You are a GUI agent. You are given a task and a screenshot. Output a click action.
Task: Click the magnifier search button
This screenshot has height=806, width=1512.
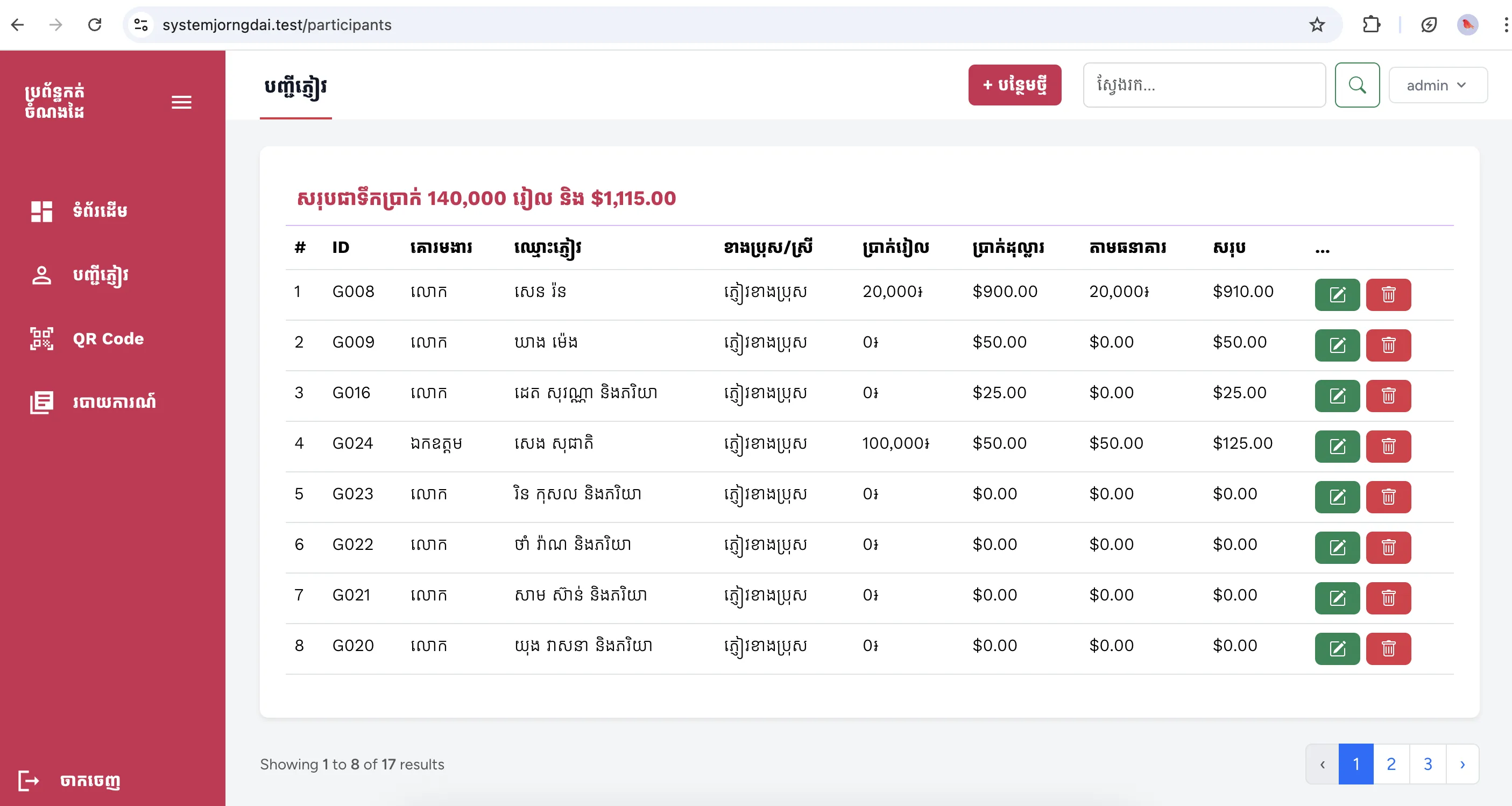click(1356, 85)
